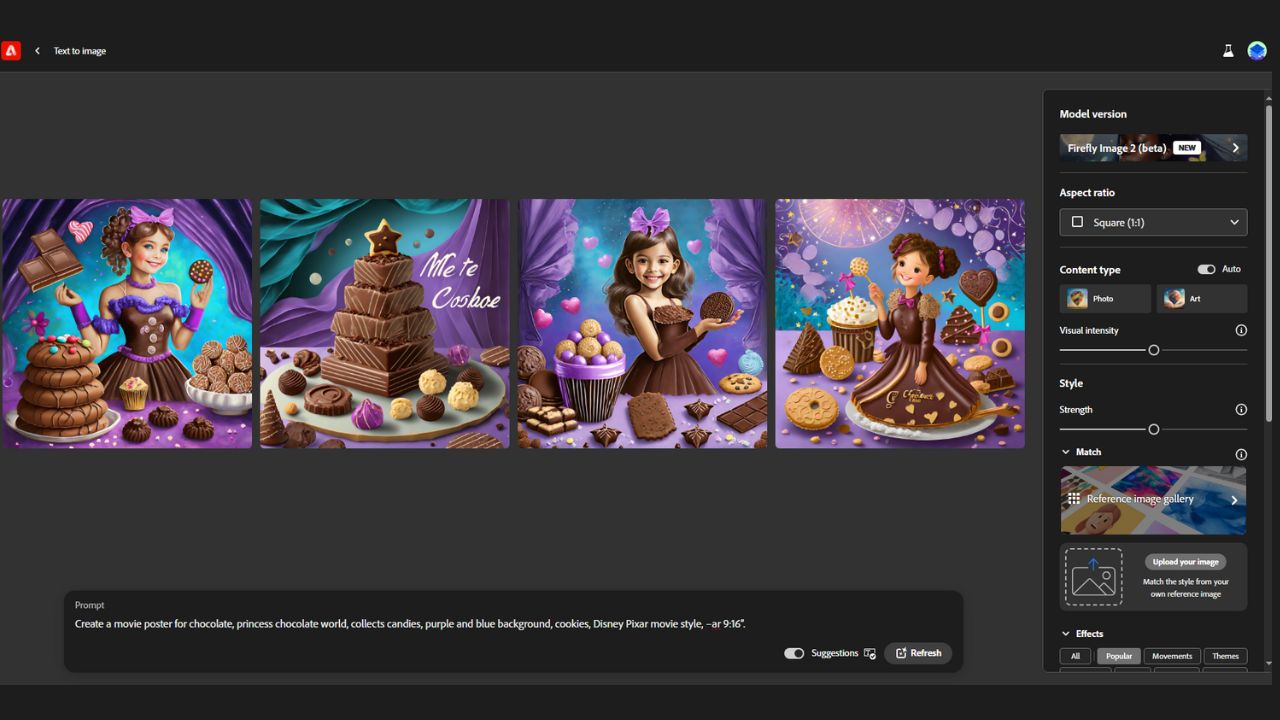Click the Adobe logo icon
Image resolution: width=1280 pixels, height=720 pixels.
point(11,51)
